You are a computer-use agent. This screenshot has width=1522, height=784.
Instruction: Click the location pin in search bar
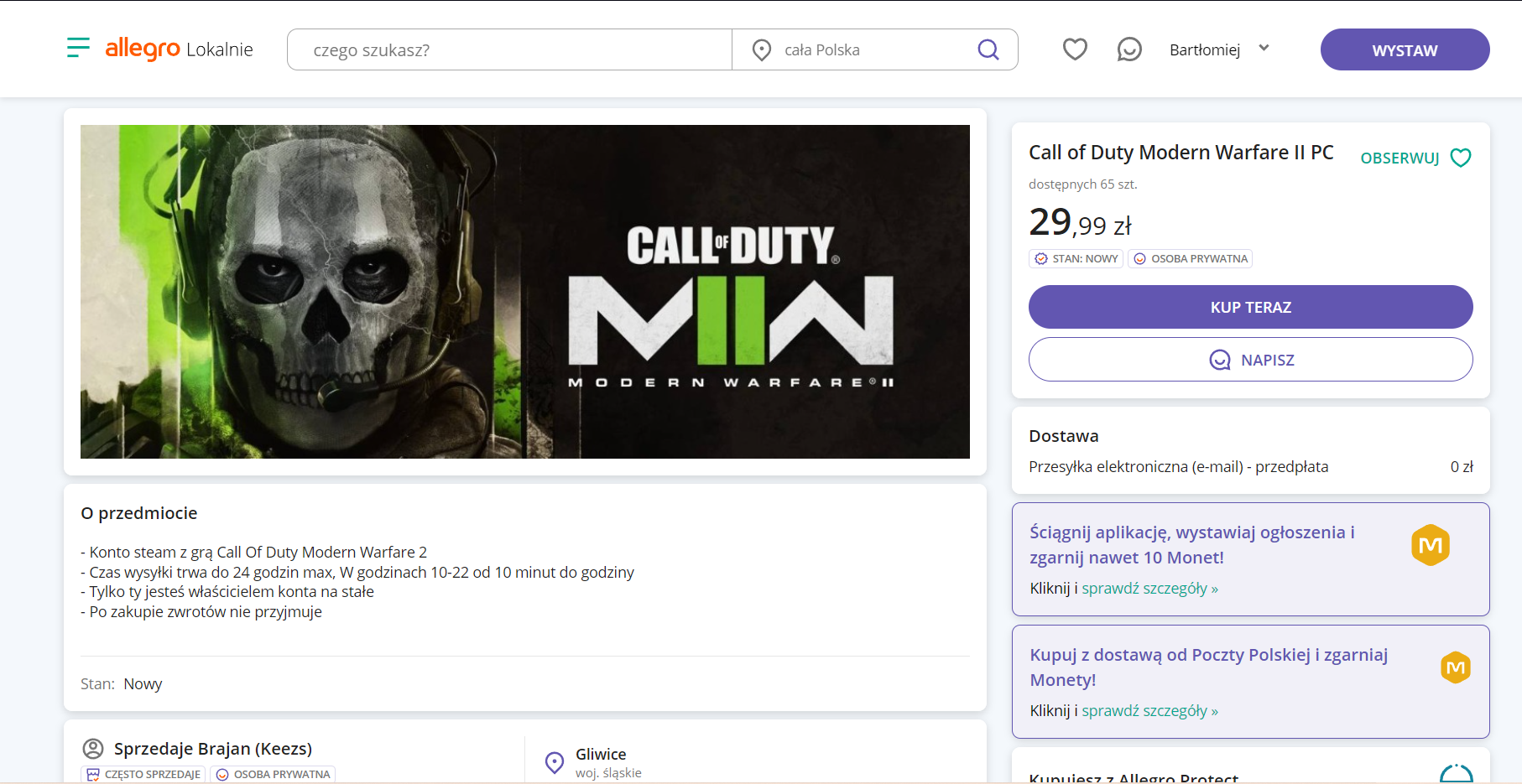761,50
